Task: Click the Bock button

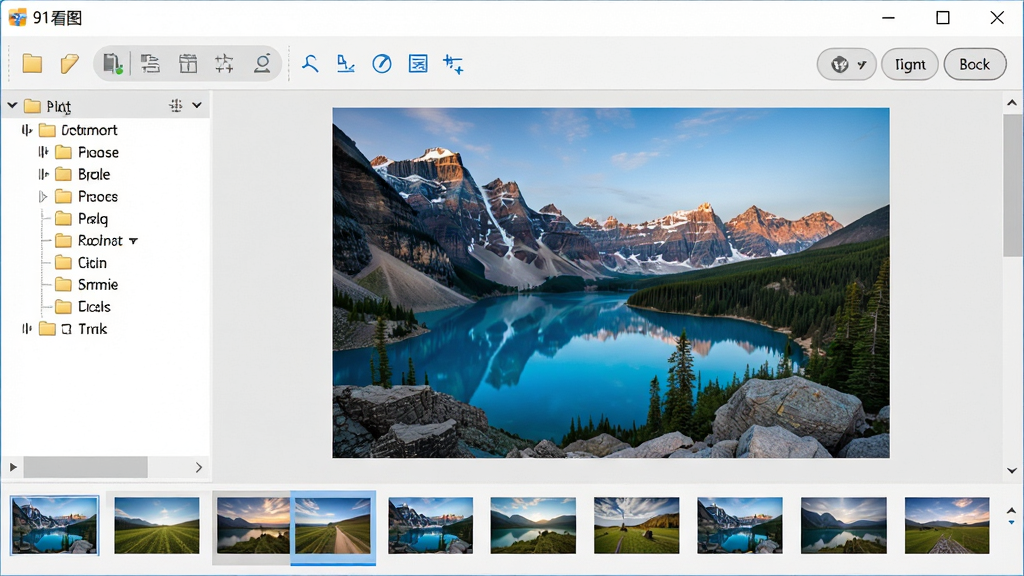Action: 974,64
